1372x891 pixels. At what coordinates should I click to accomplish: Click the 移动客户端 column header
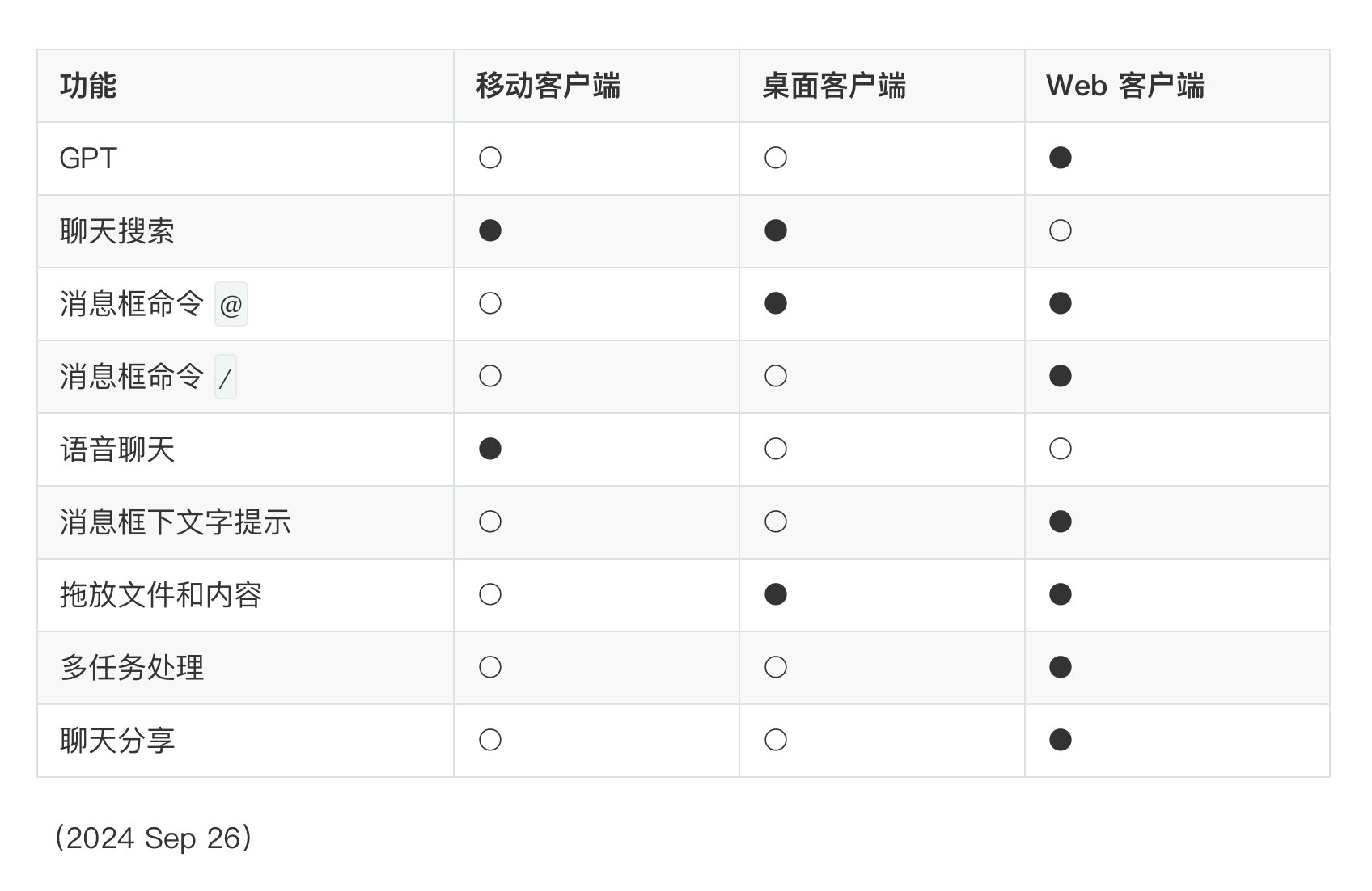coord(548,86)
